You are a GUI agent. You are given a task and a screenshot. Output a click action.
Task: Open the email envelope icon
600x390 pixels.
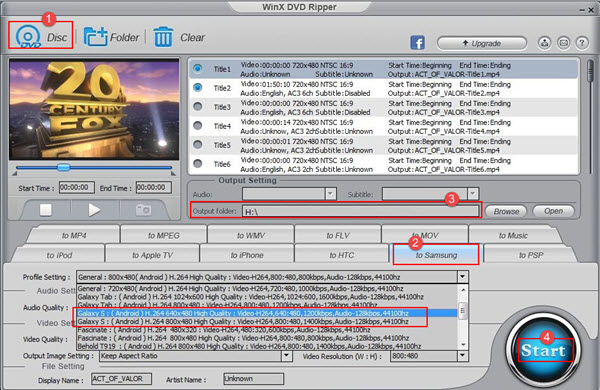coord(563,43)
